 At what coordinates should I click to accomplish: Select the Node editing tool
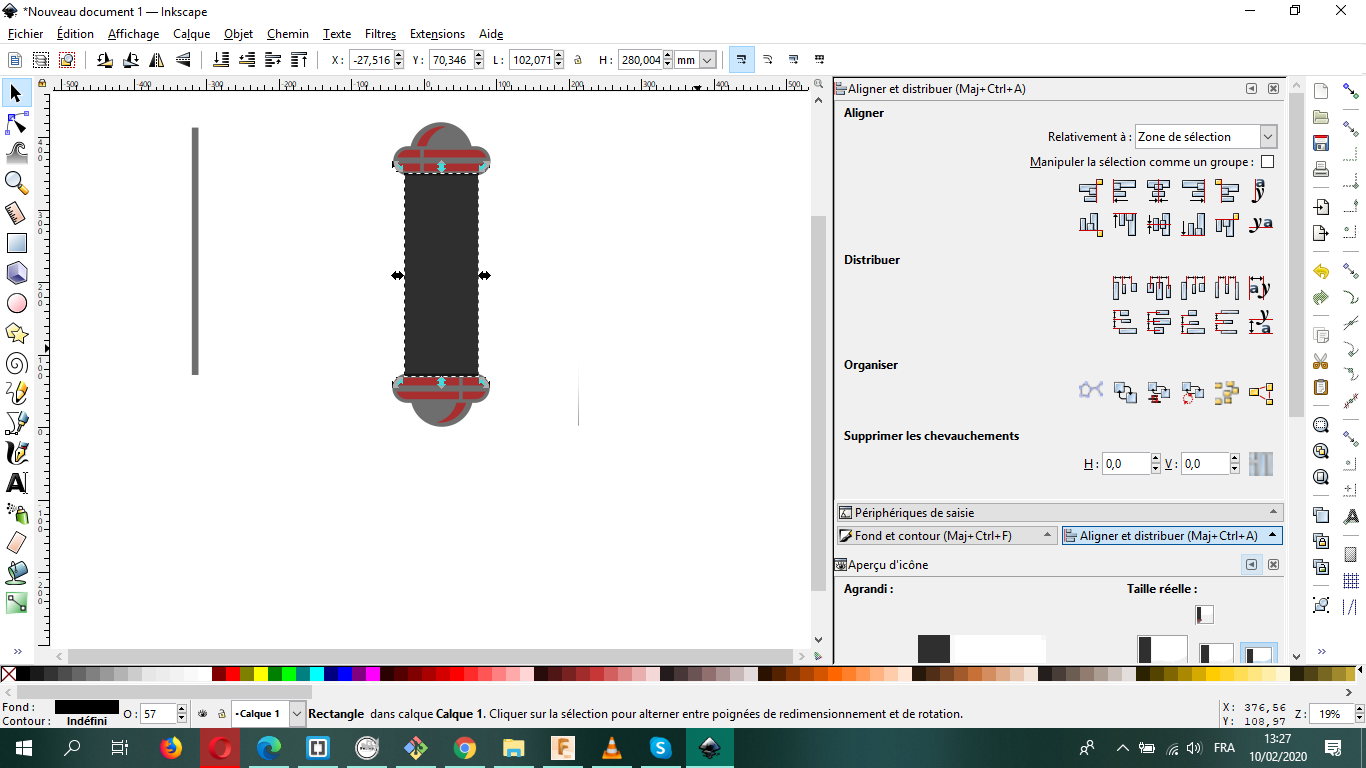pyautogui.click(x=17, y=124)
